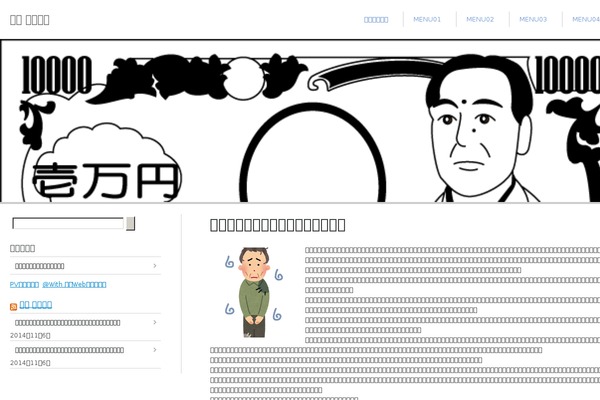600x400 pixels.
Task: Open the navigation item left of MENU01
Action: [376, 20]
